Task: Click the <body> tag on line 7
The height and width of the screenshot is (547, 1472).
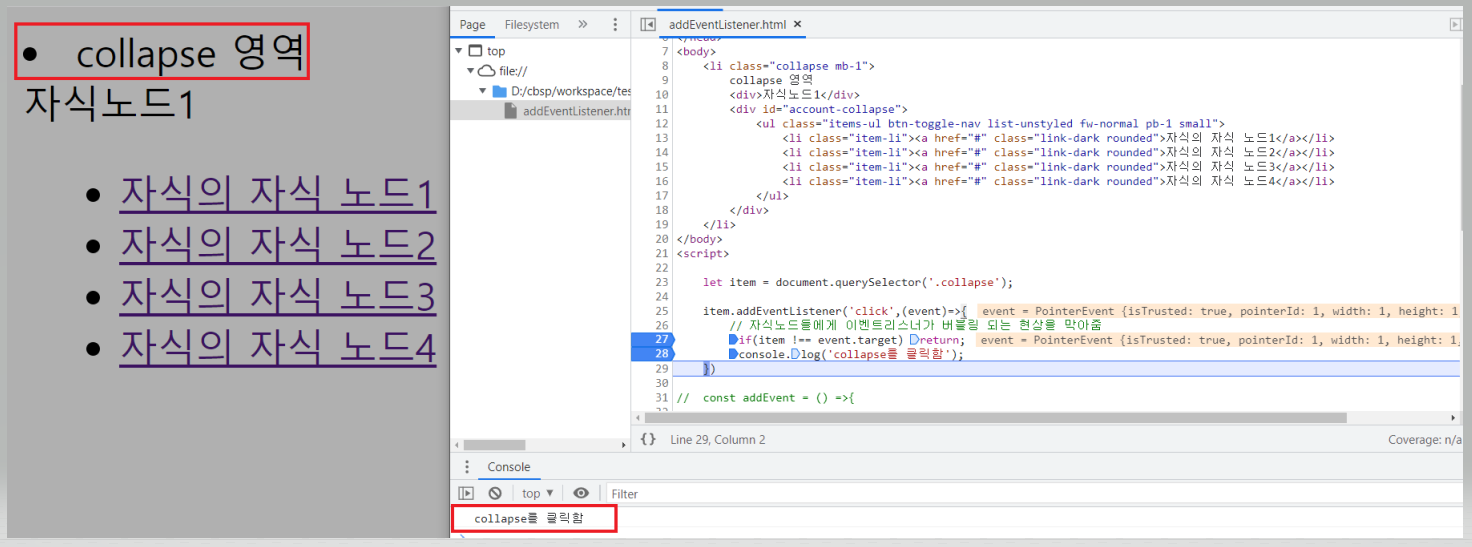Action: click(696, 51)
